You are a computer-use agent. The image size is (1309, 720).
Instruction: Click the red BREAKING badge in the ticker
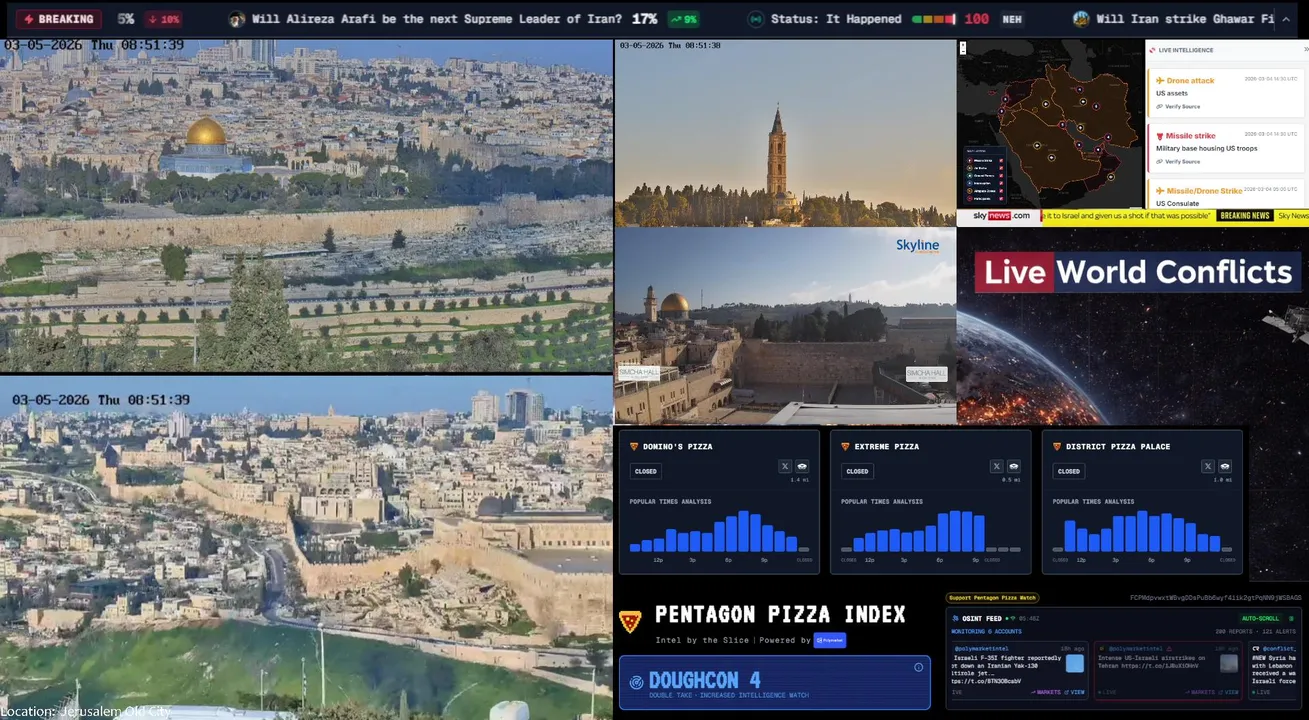[x=59, y=19]
